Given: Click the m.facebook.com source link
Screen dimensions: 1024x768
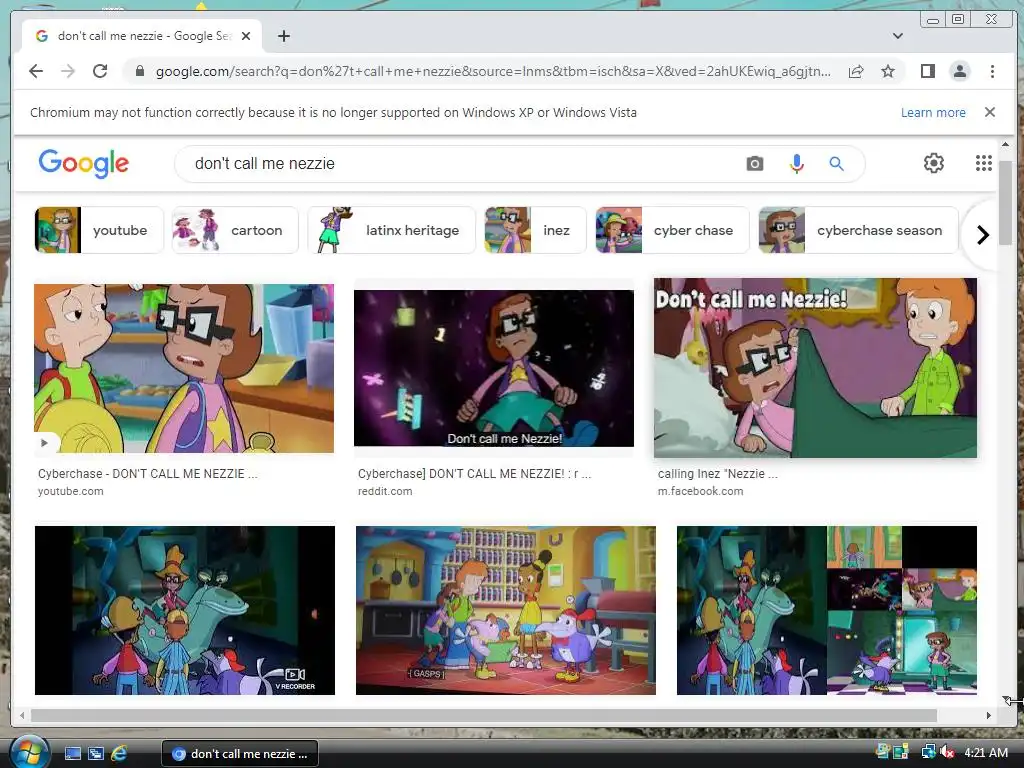Looking at the screenshot, I should click(x=700, y=491).
